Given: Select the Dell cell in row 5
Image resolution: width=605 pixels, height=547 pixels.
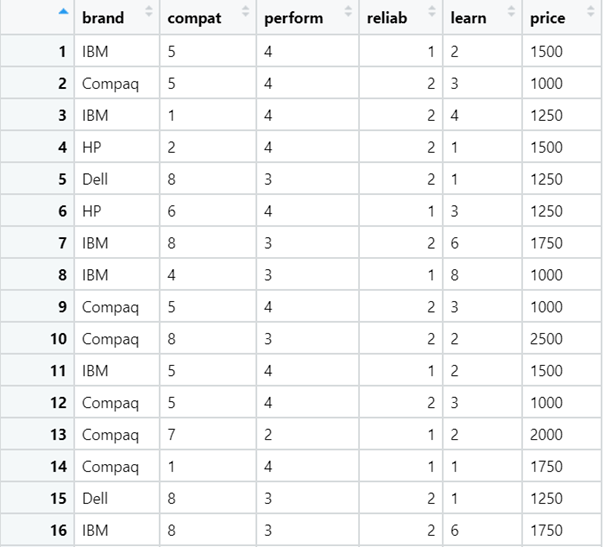Looking at the screenshot, I should (x=95, y=180).
